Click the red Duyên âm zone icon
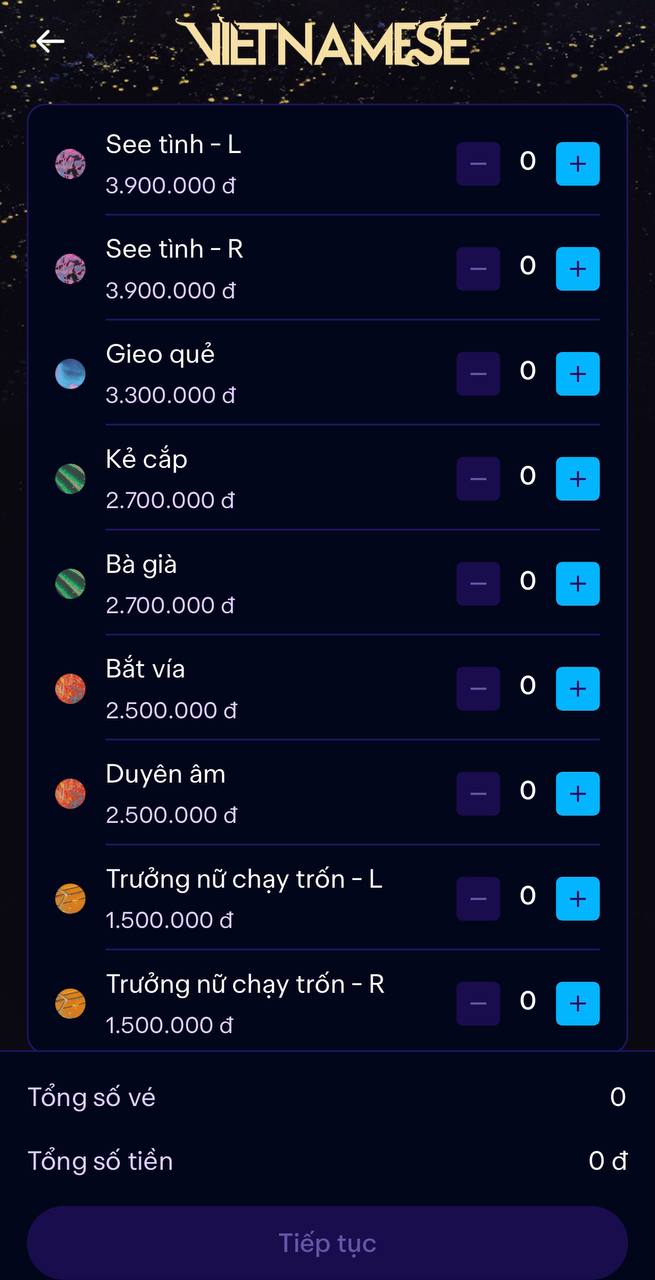This screenshot has height=1280, width=655. (70, 794)
